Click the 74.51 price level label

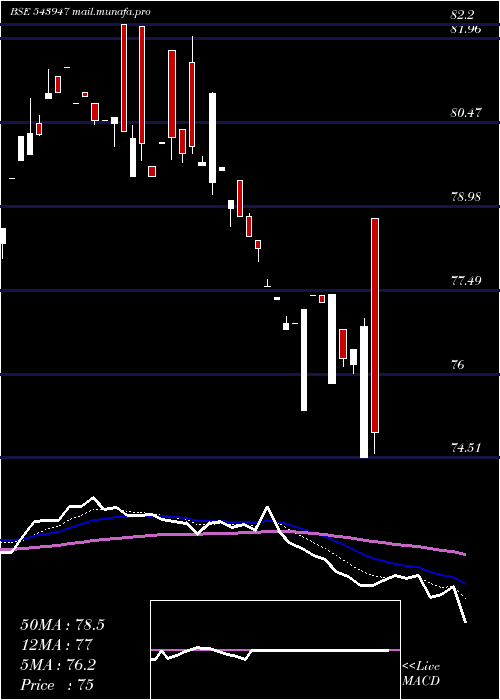coord(466,447)
